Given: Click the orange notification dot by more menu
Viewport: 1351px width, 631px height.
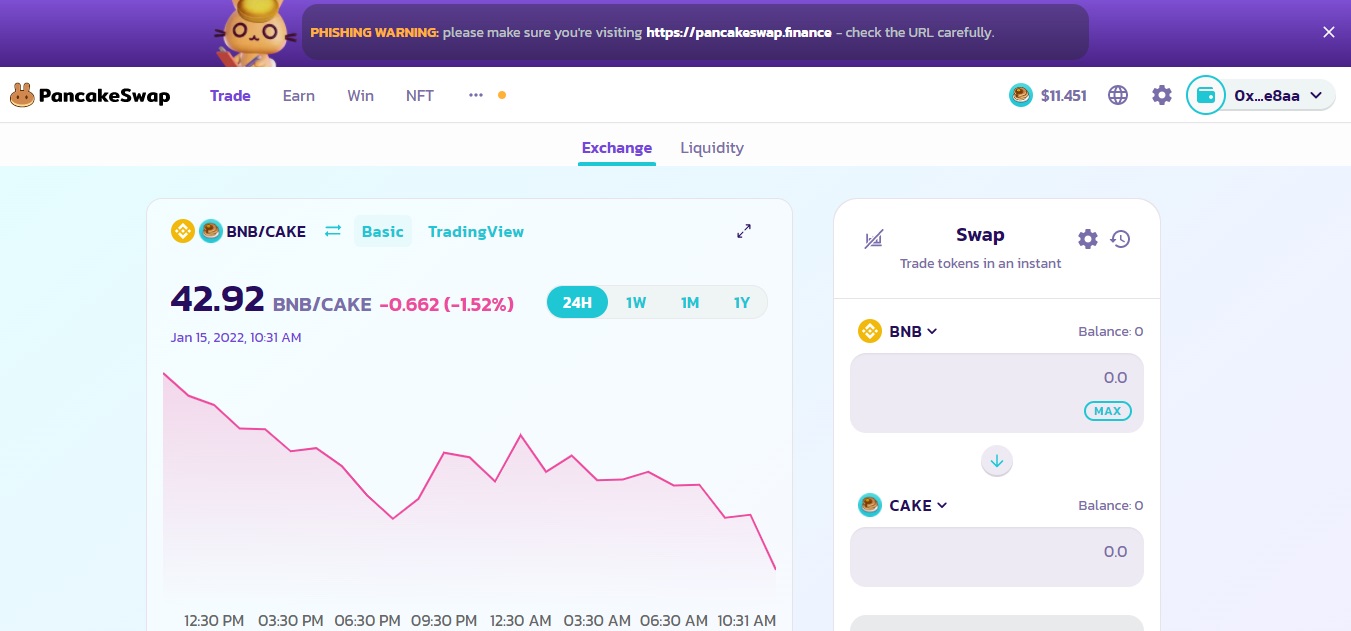Looking at the screenshot, I should pyautogui.click(x=502, y=96).
